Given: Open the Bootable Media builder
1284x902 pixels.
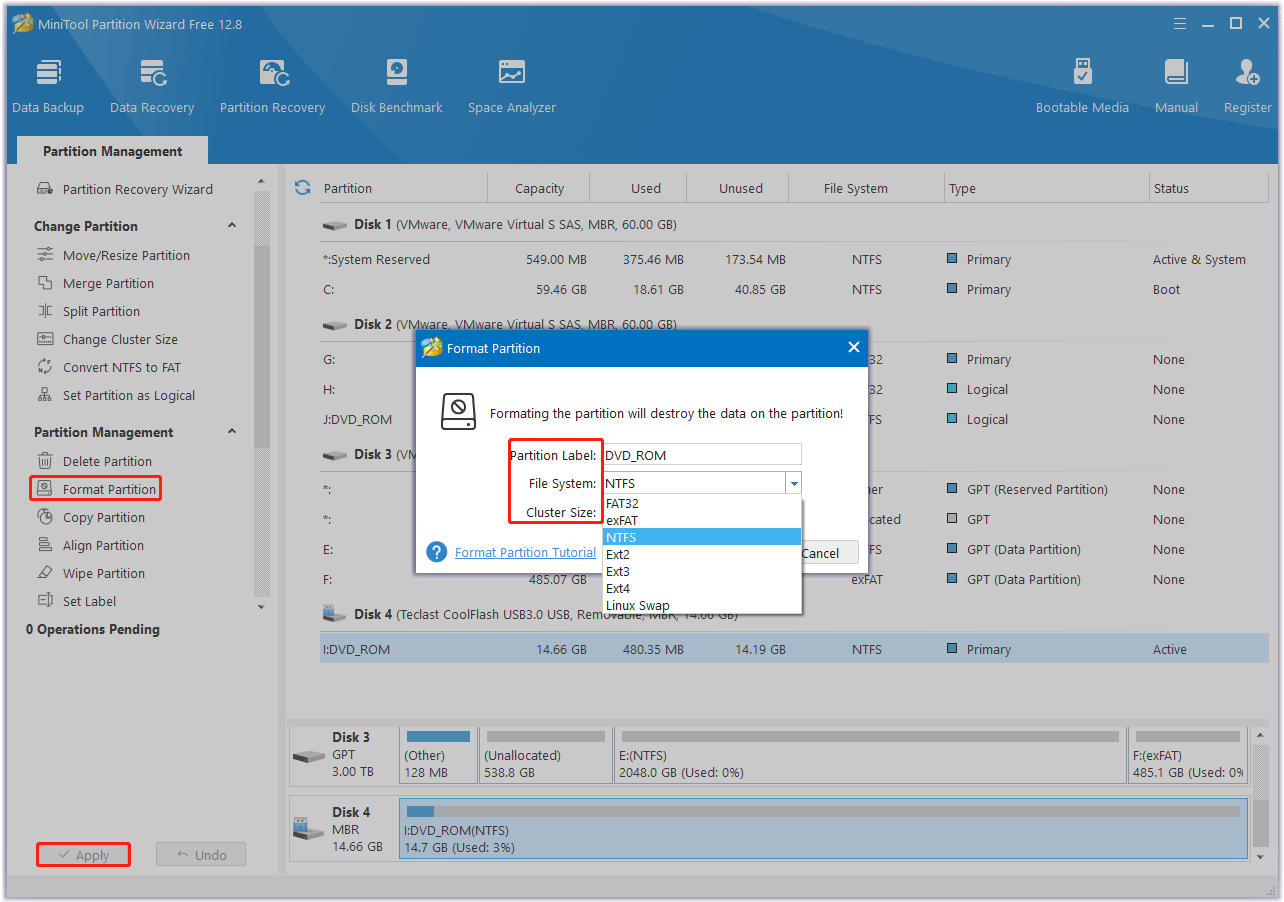Looking at the screenshot, I should pyautogui.click(x=1082, y=87).
